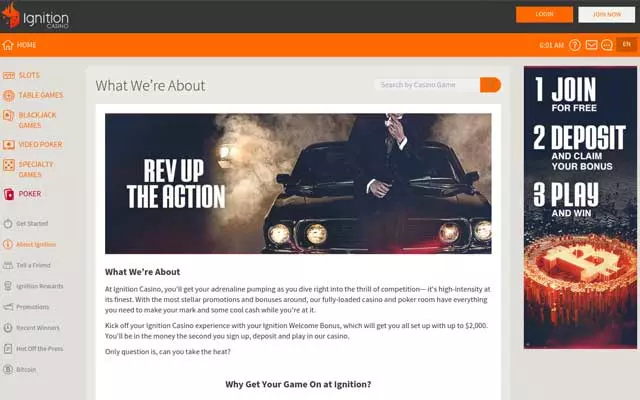The image size is (640, 400).
Task: Expand the EN language selector
Action: pos(627,44)
